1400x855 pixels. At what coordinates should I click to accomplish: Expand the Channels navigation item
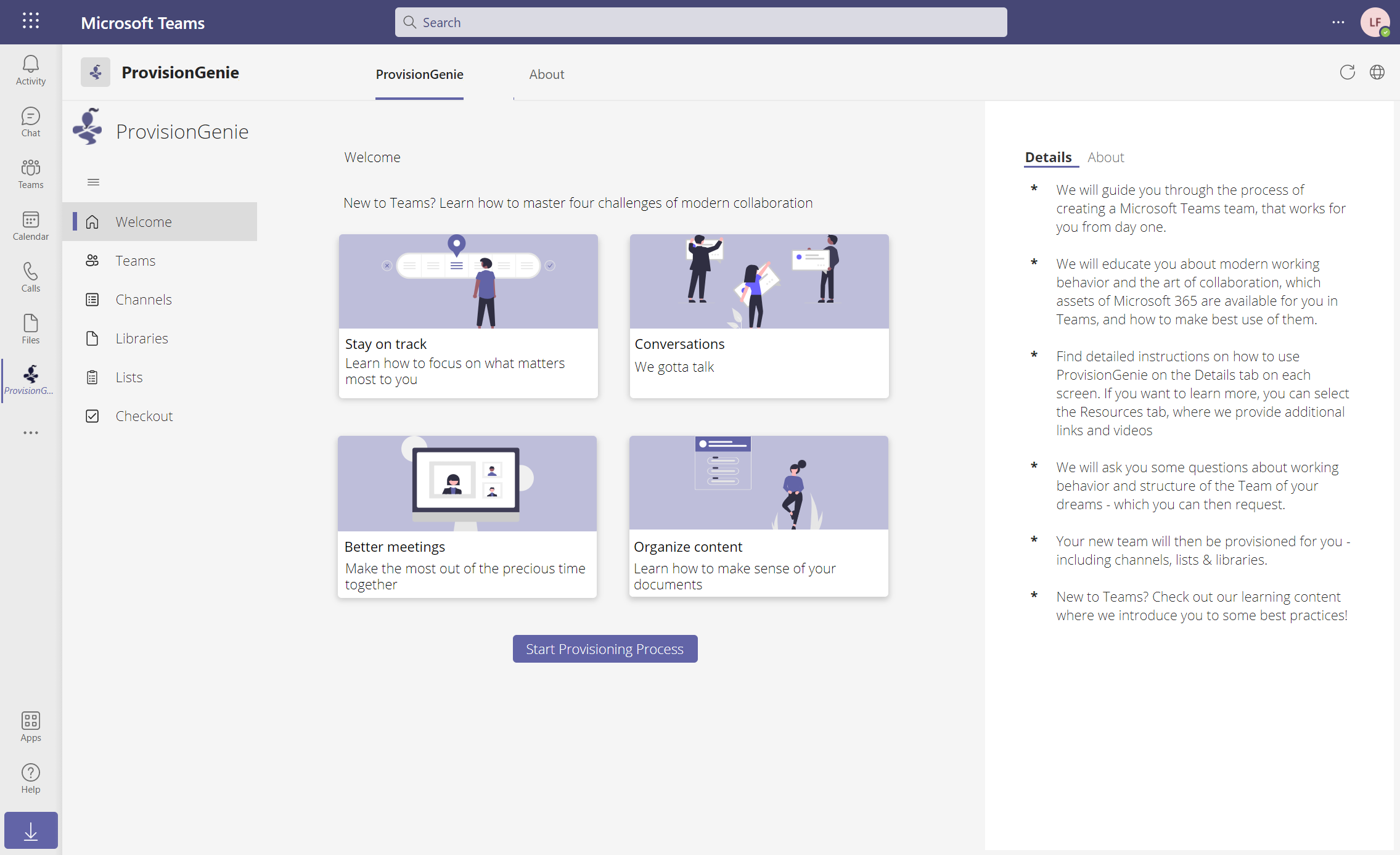pyautogui.click(x=143, y=299)
